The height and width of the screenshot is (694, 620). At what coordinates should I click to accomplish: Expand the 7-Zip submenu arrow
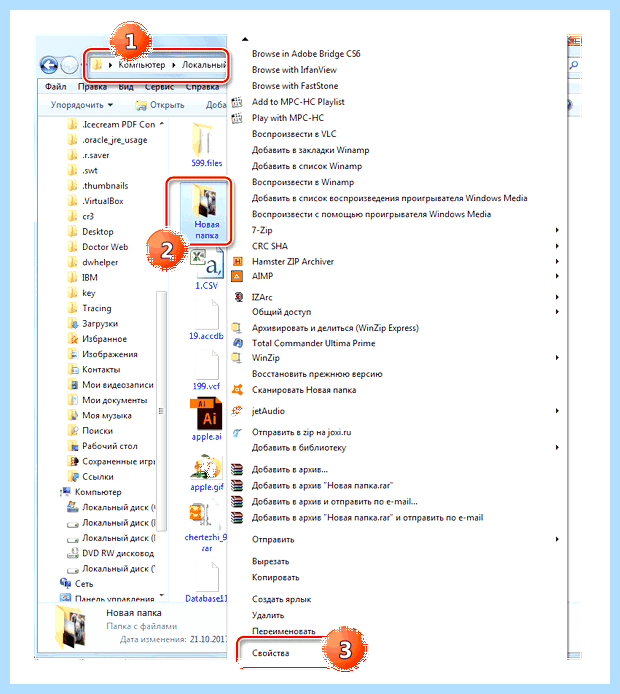click(x=557, y=230)
